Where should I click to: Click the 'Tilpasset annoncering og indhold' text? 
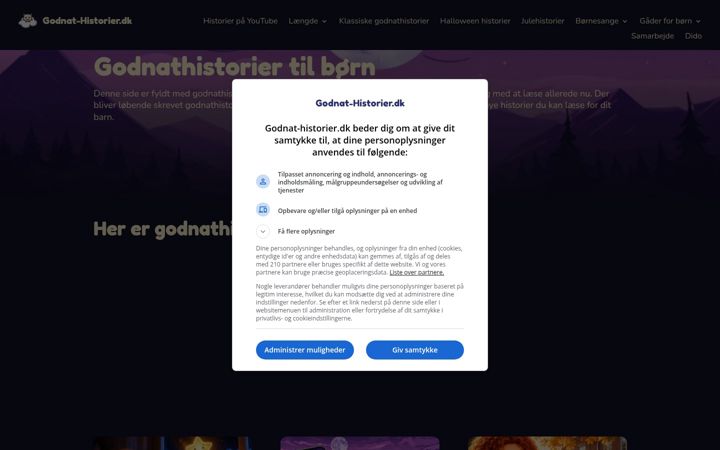360,182
